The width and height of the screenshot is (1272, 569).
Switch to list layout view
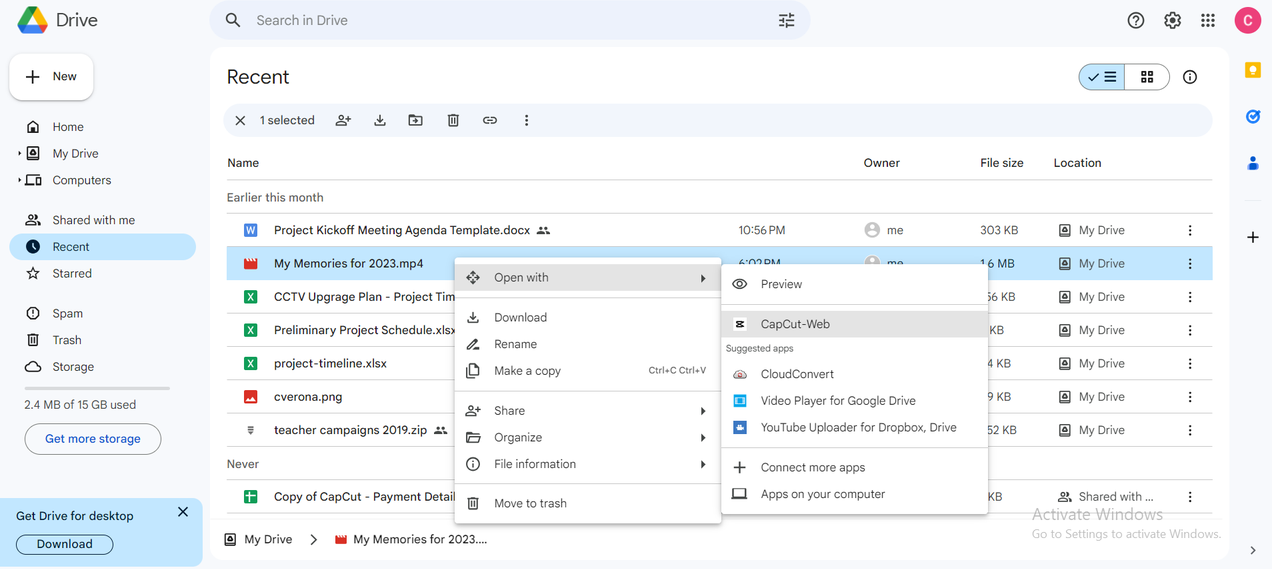coord(1102,77)
